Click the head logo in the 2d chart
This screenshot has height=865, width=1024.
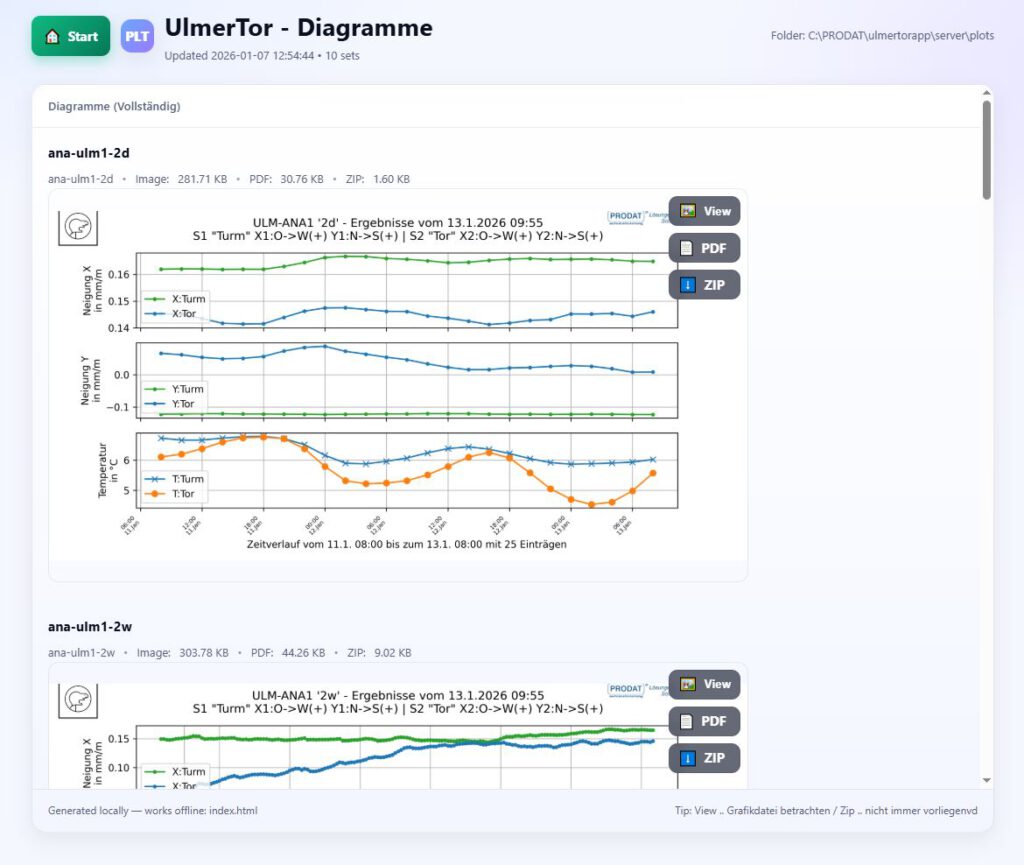pos(76,227)
